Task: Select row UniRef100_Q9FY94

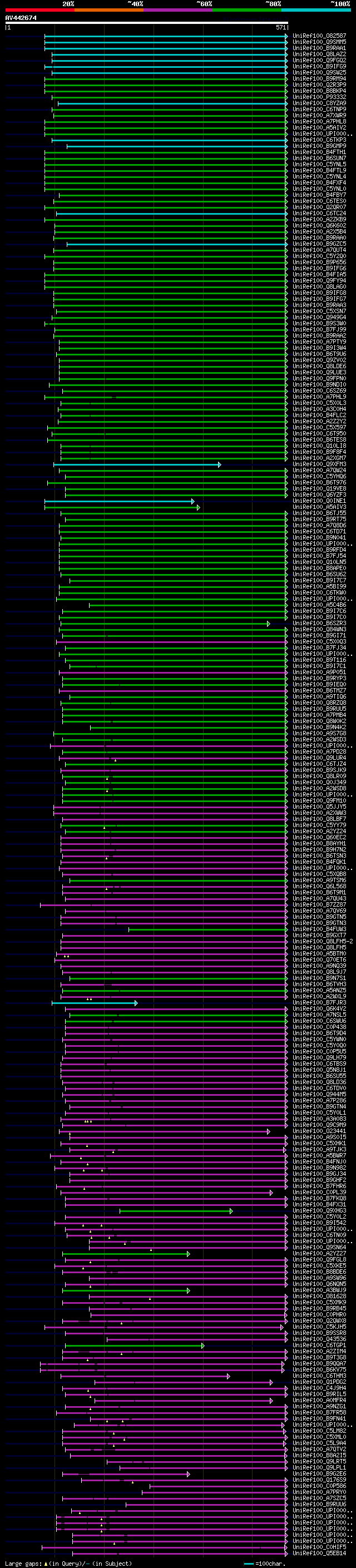Action: click(x=319, y=280)
